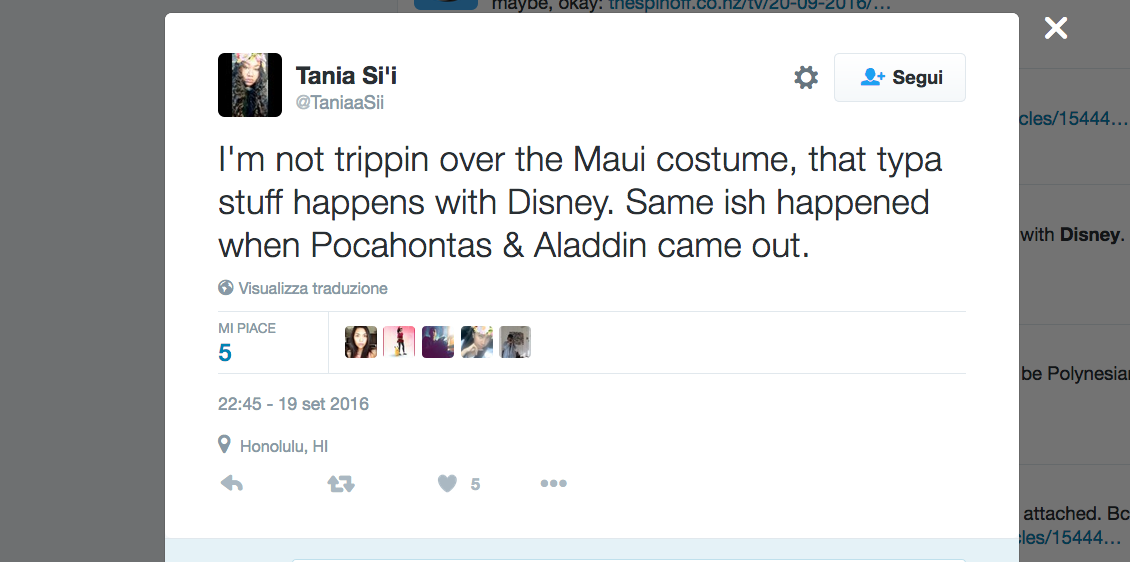Close the tweet overlay with X

(x=1056, y=28)
